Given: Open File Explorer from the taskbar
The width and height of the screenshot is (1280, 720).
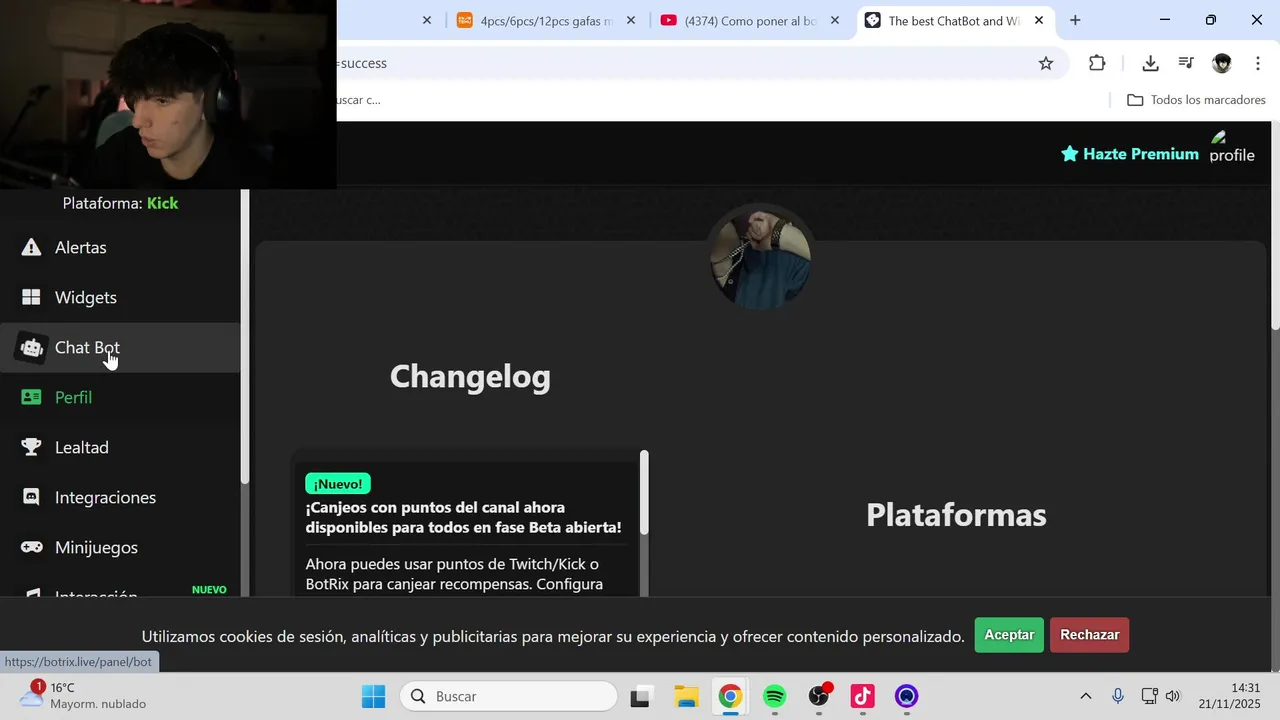Looking at the screenshot, I should pyautogui.click(x=685, y=696).
